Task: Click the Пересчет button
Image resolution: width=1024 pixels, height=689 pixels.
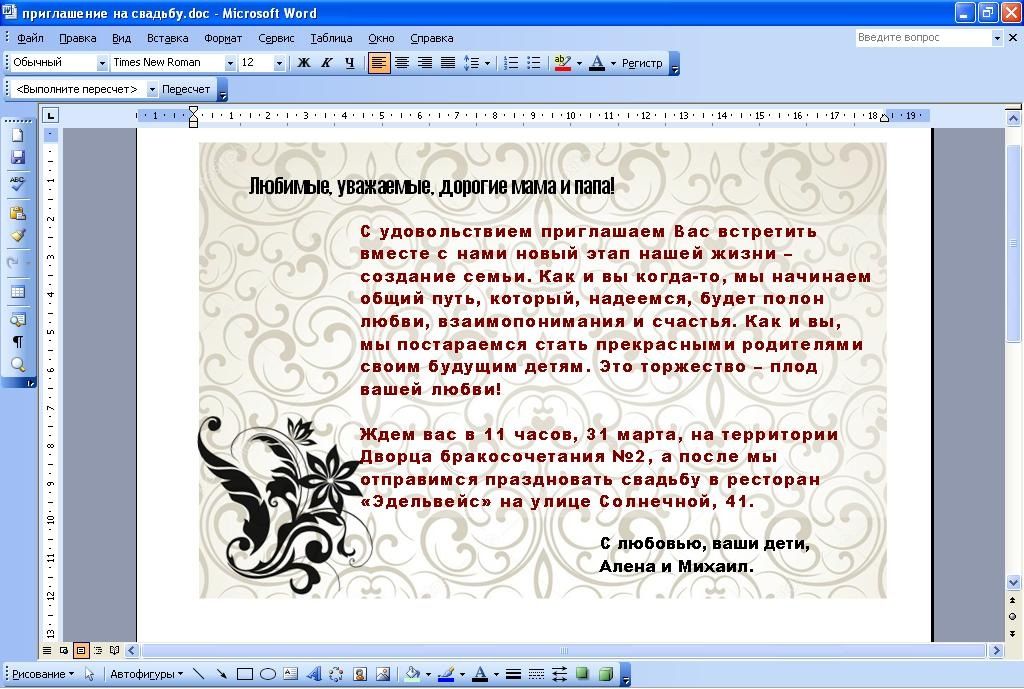Action: (x=186, y=89)
